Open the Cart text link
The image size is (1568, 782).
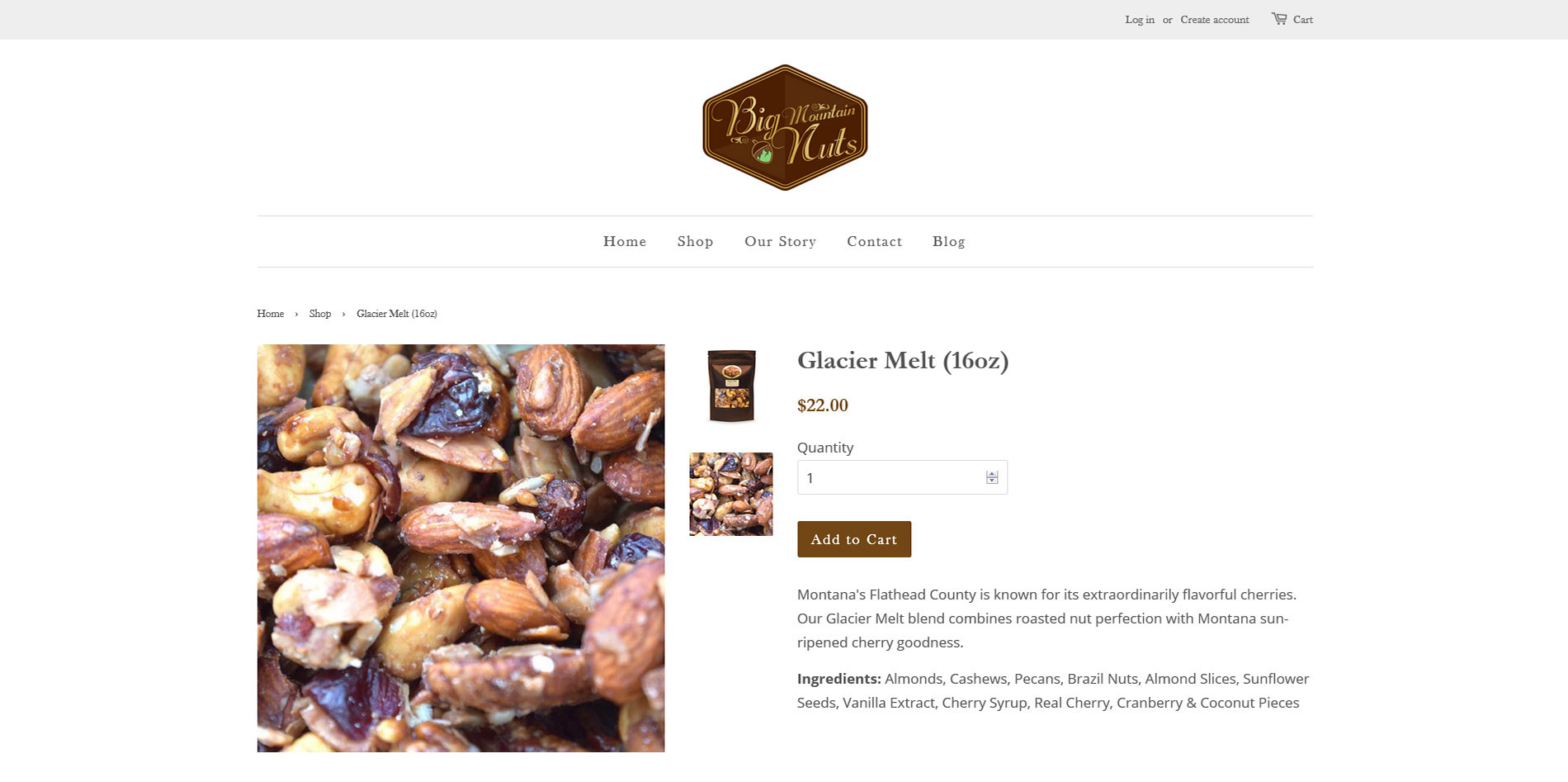pyautogui.click(x=1303, y=20)
